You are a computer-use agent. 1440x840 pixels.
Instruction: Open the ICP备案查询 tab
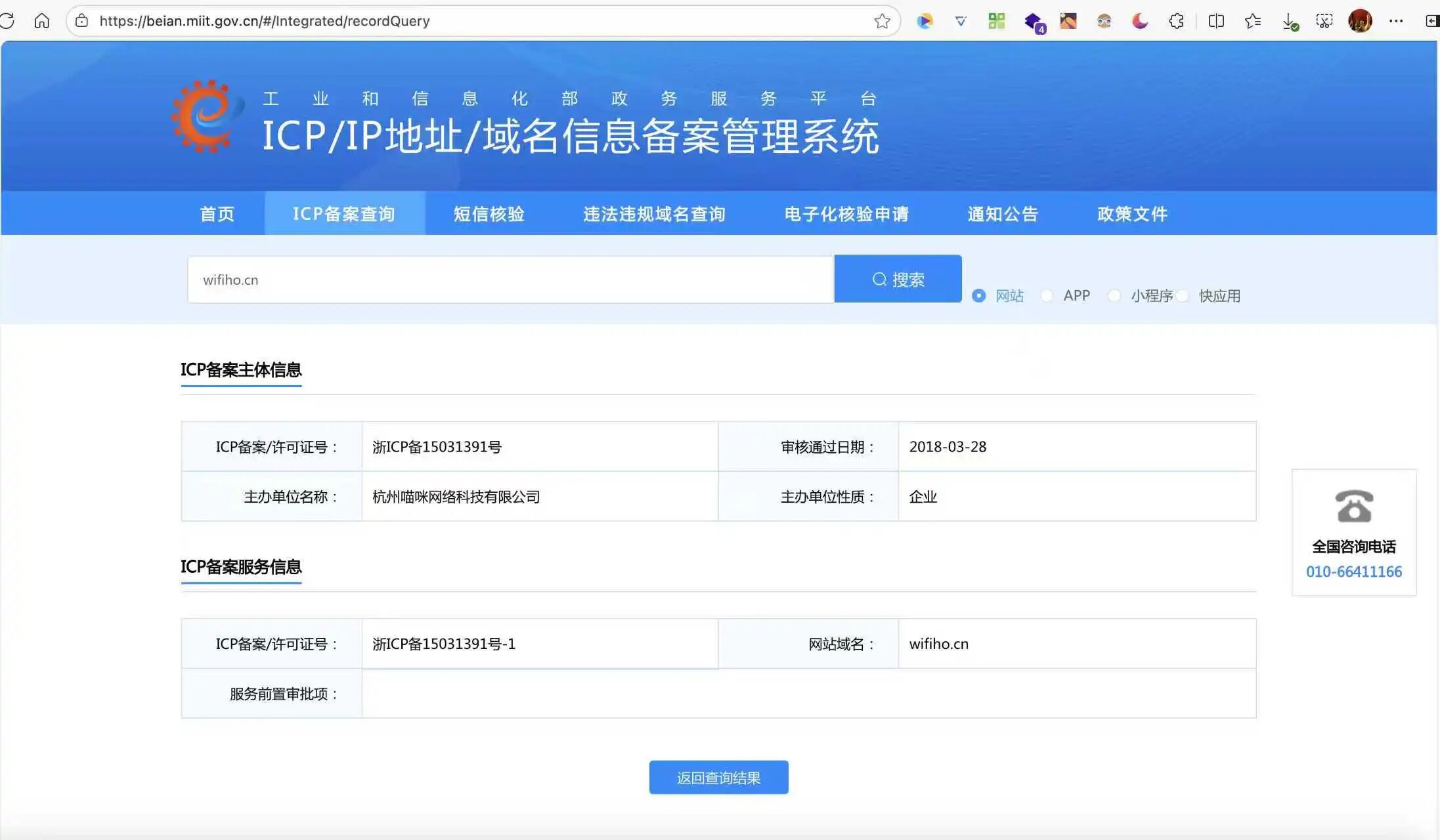click(x=344, y=213)
